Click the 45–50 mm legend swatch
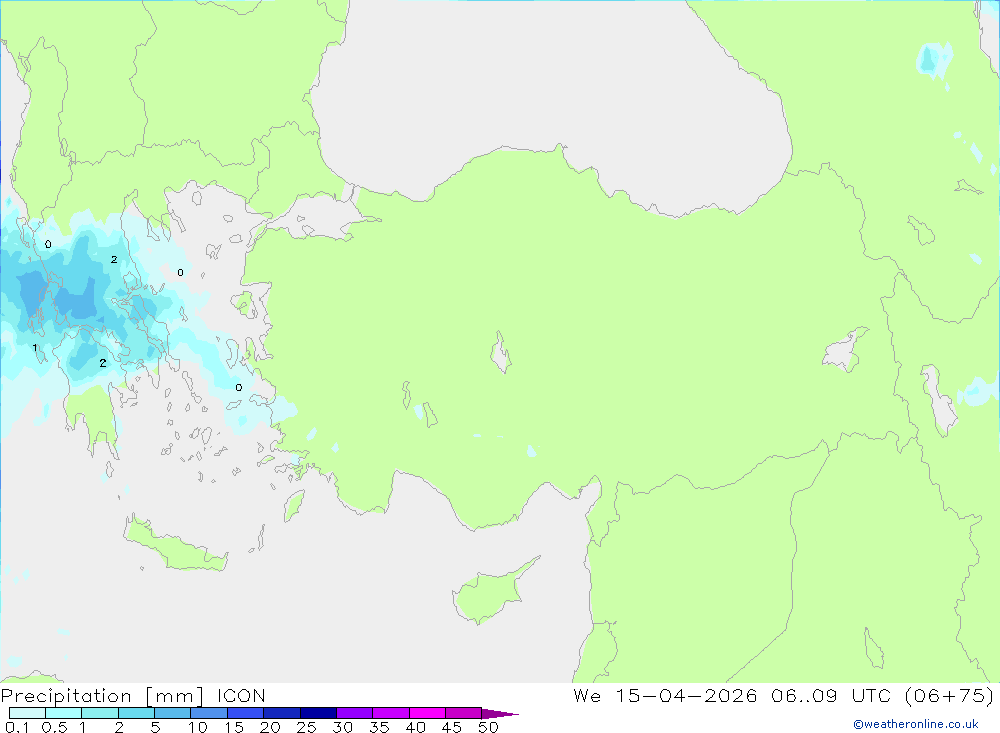This screenshot has width=1000, height=733. (x=464, y=713)
